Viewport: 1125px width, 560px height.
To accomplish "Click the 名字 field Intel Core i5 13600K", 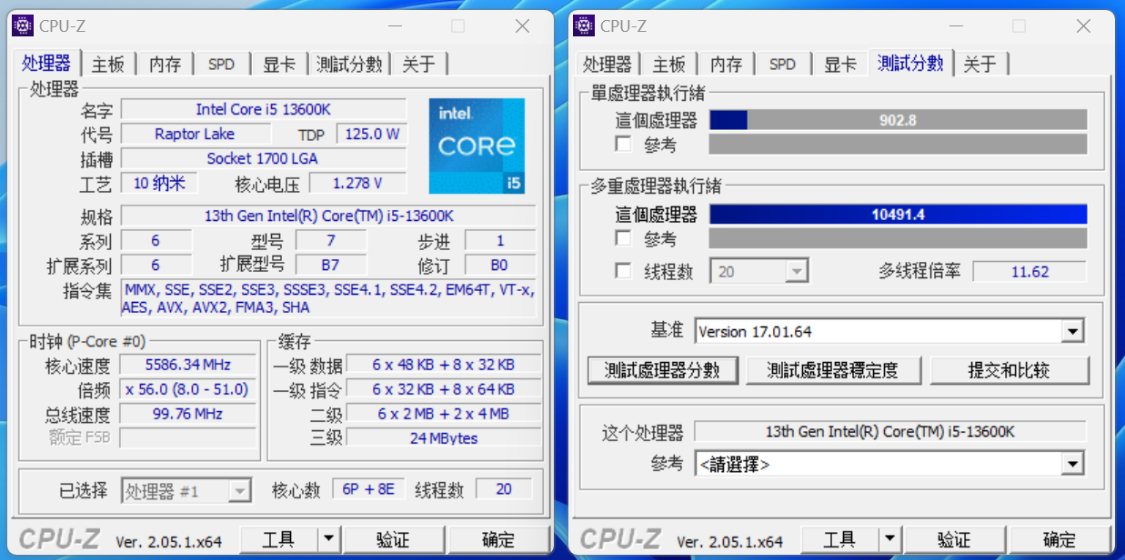I will (263, 109).
